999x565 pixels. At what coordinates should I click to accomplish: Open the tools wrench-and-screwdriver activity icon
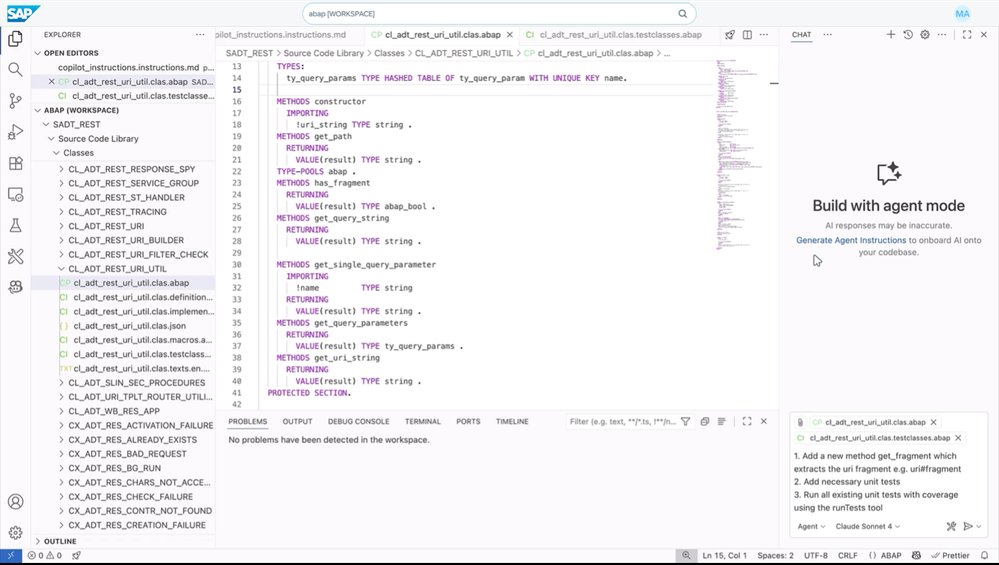click(x=15, y=256)
